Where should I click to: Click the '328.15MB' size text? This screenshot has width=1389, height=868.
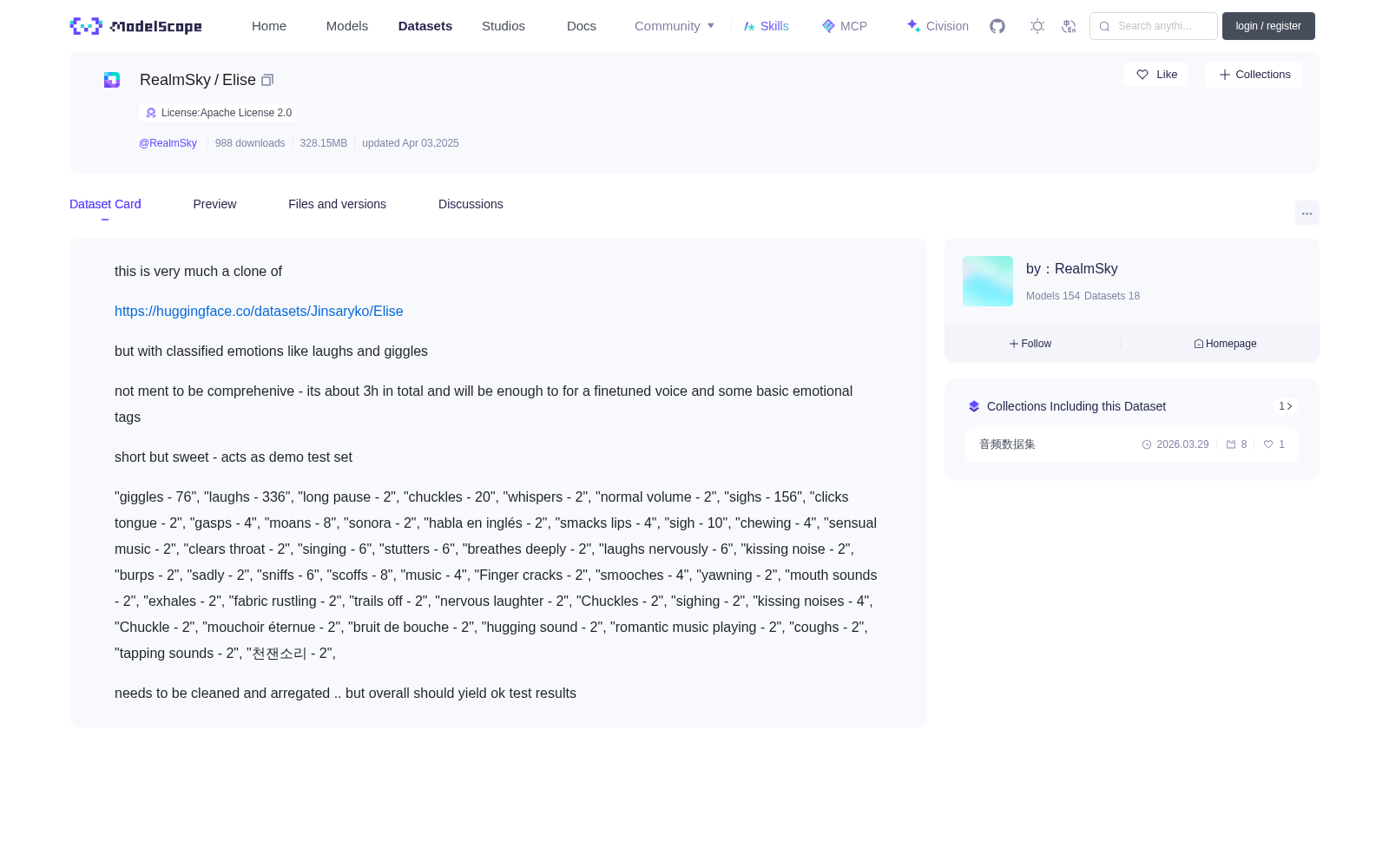tap(324, 143)
